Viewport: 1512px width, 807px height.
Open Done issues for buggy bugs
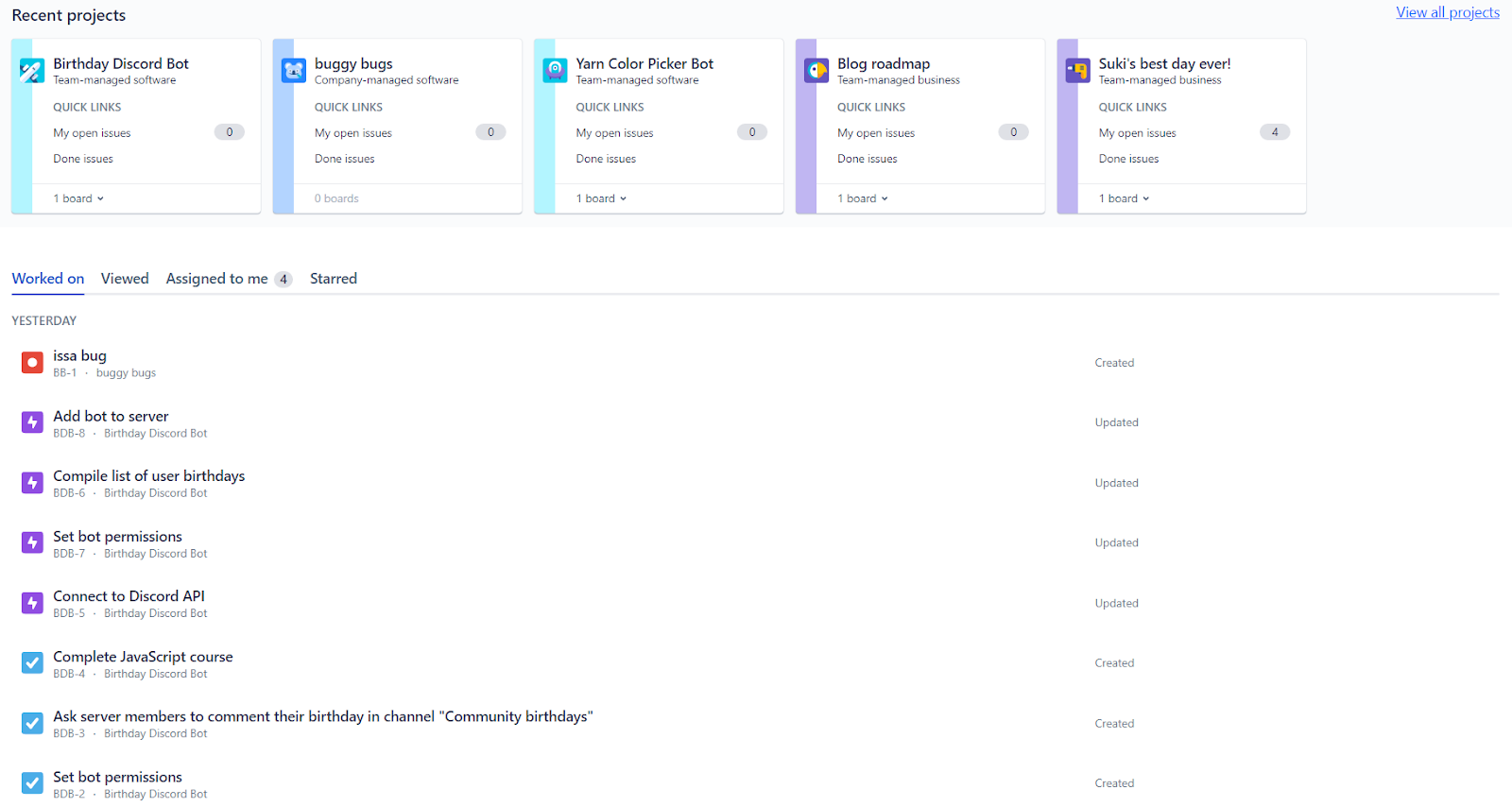(x=345, y=159)
